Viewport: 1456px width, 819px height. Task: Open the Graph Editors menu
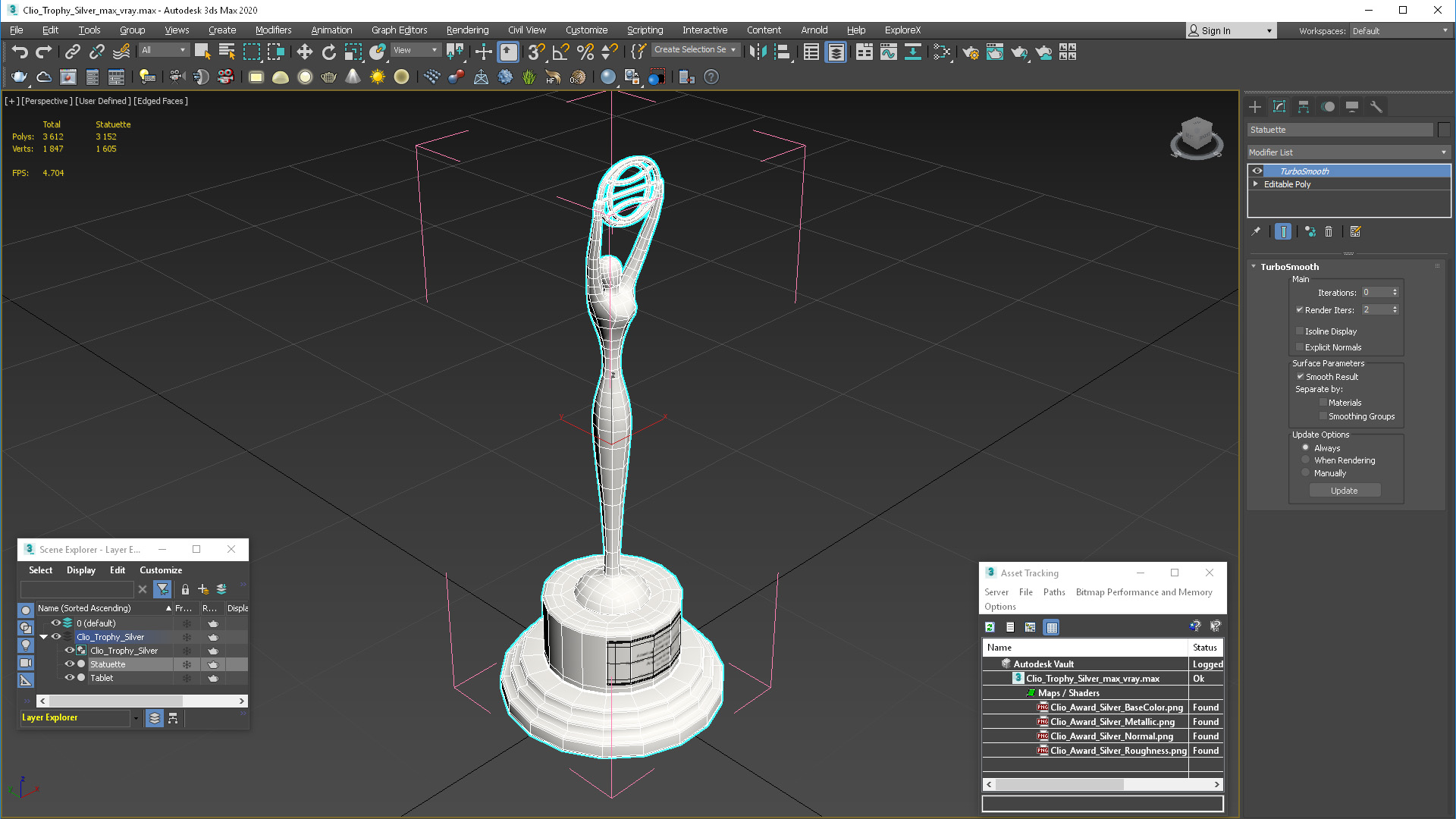tap(399, 30)
